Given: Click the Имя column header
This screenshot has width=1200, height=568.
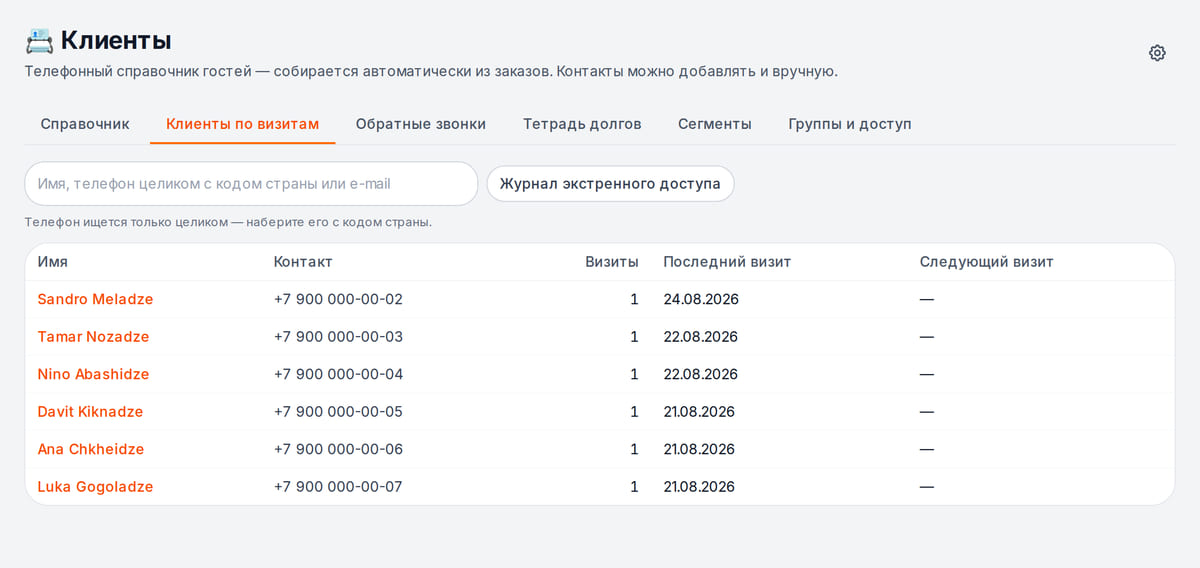Looking at the screenshot, I should pyautogui.click(x=53, y=262).
